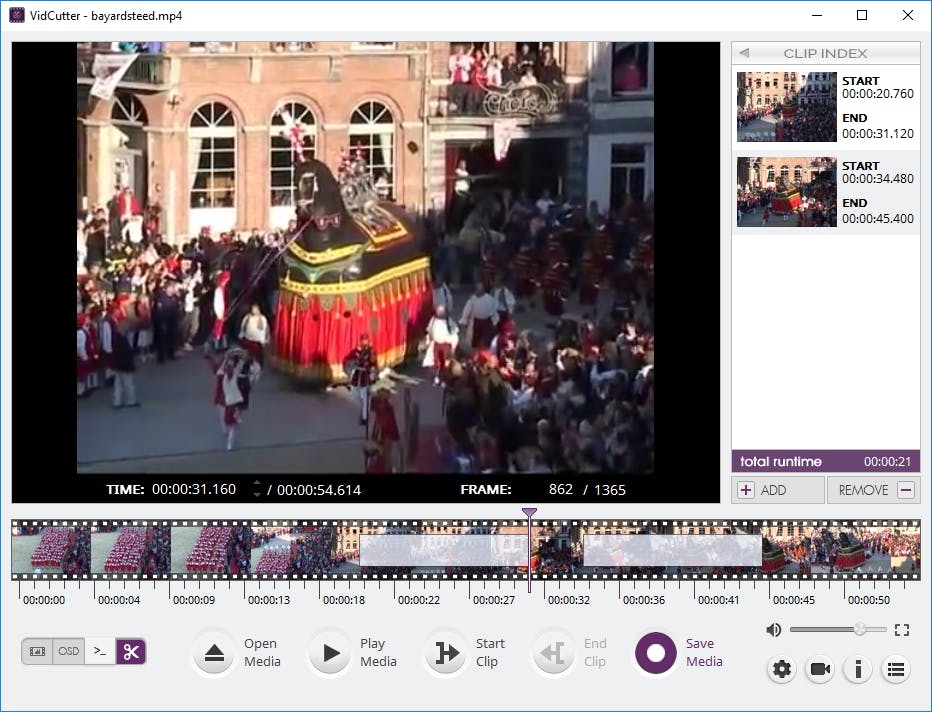Toggle the OSD on-screen display button
The height and width of the screenshot is (712, 932).
(68, 651)
